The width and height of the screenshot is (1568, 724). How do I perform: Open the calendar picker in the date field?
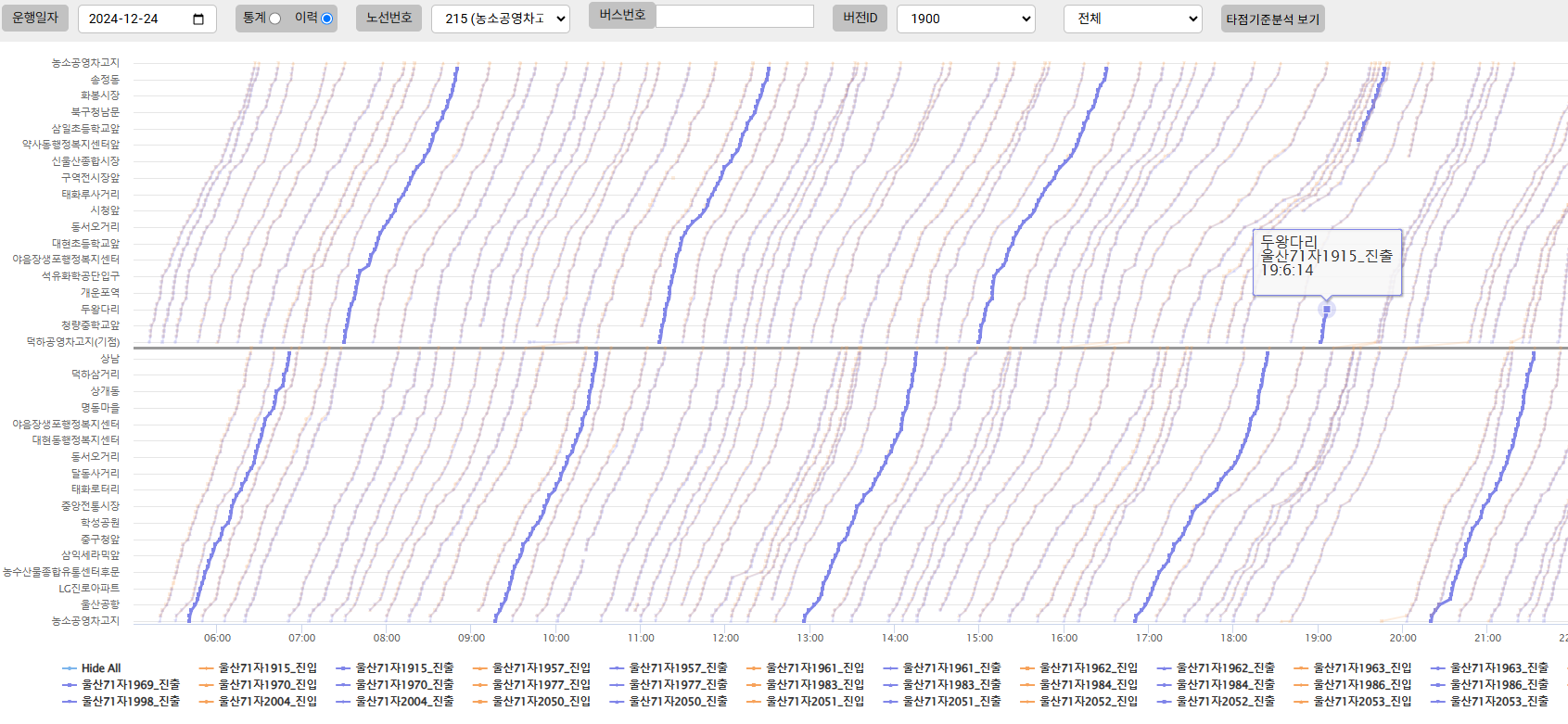[x=198, y=19]
